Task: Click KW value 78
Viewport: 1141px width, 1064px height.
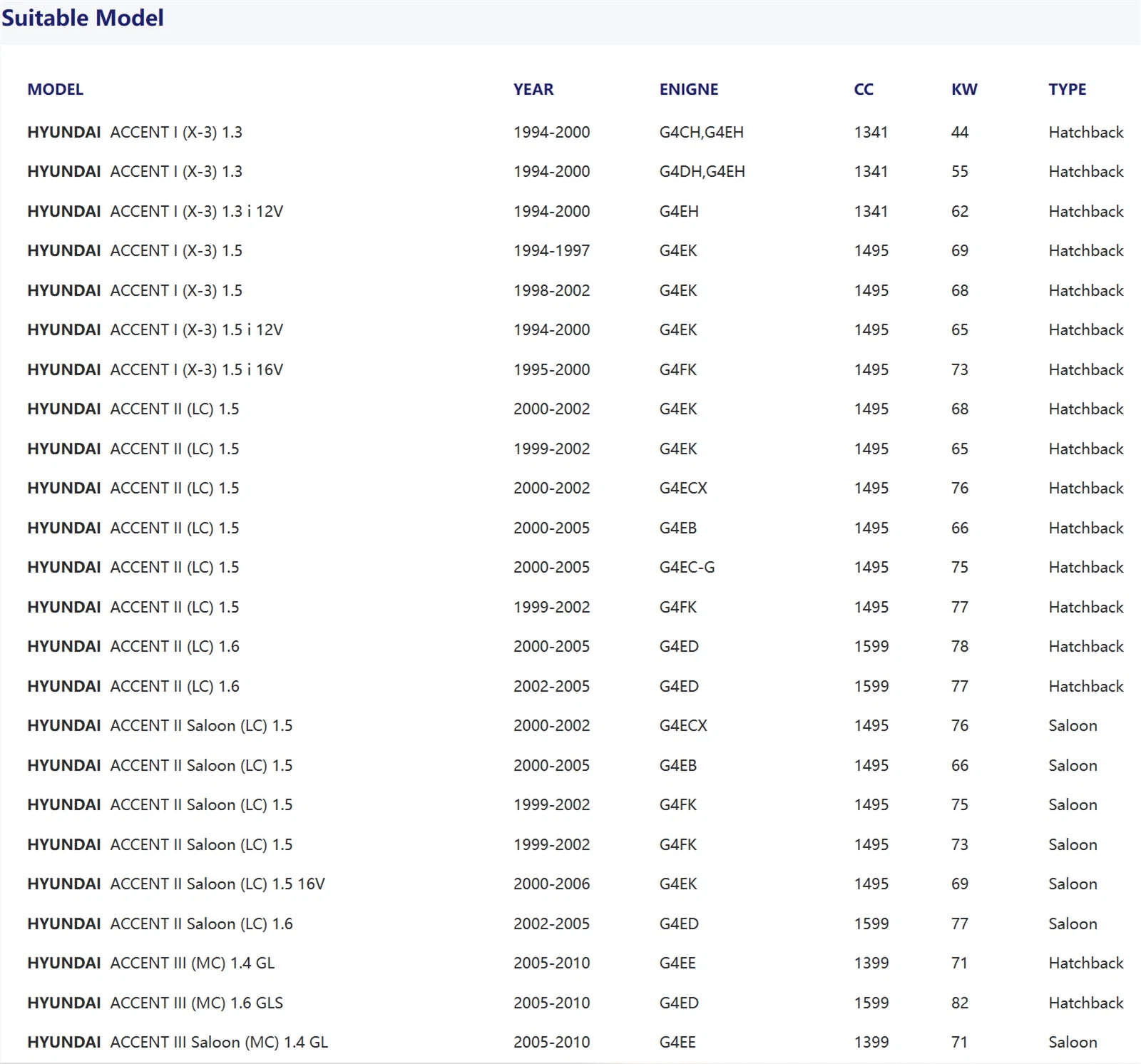Action: [x=960, y=646]
